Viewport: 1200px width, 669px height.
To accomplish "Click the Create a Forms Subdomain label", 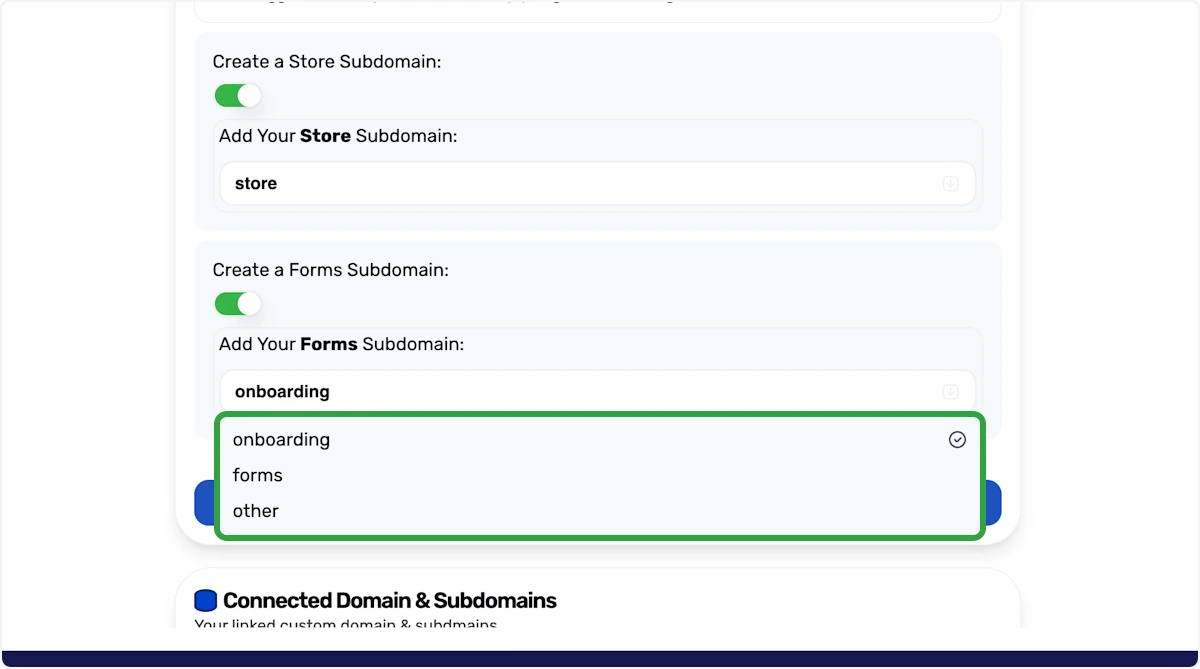I will click(331, 270).
